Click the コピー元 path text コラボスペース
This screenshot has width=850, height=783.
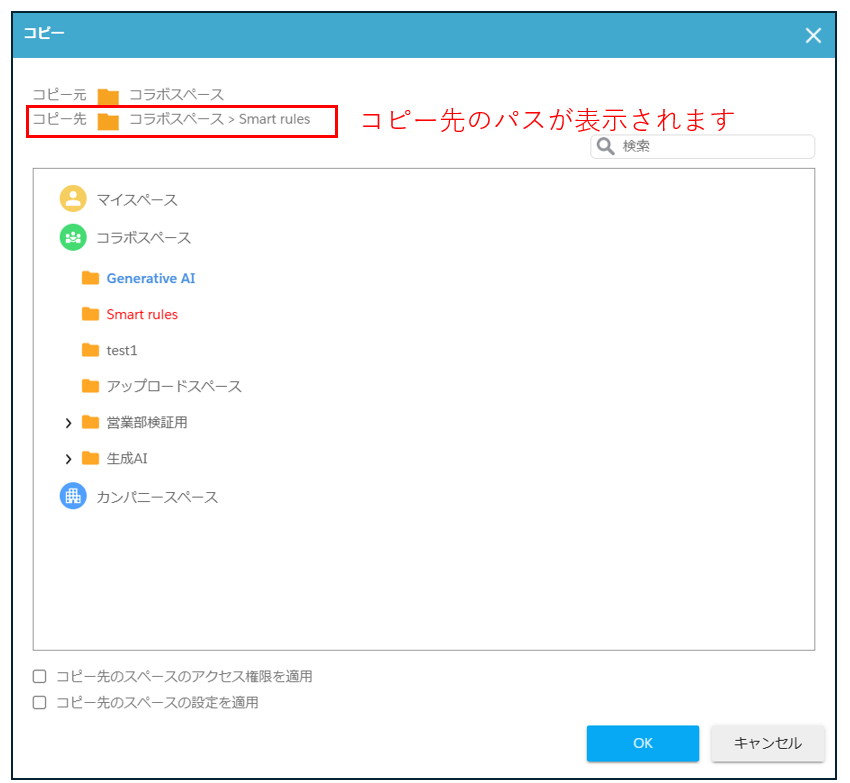[177, 94]
